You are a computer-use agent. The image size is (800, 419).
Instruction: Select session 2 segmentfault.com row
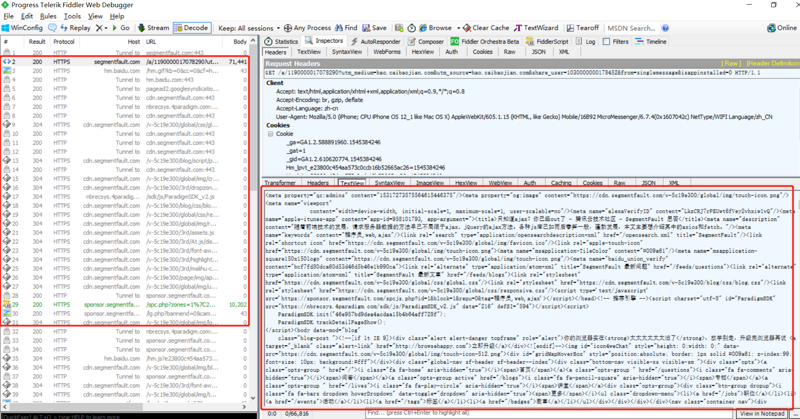pos(125,62)
